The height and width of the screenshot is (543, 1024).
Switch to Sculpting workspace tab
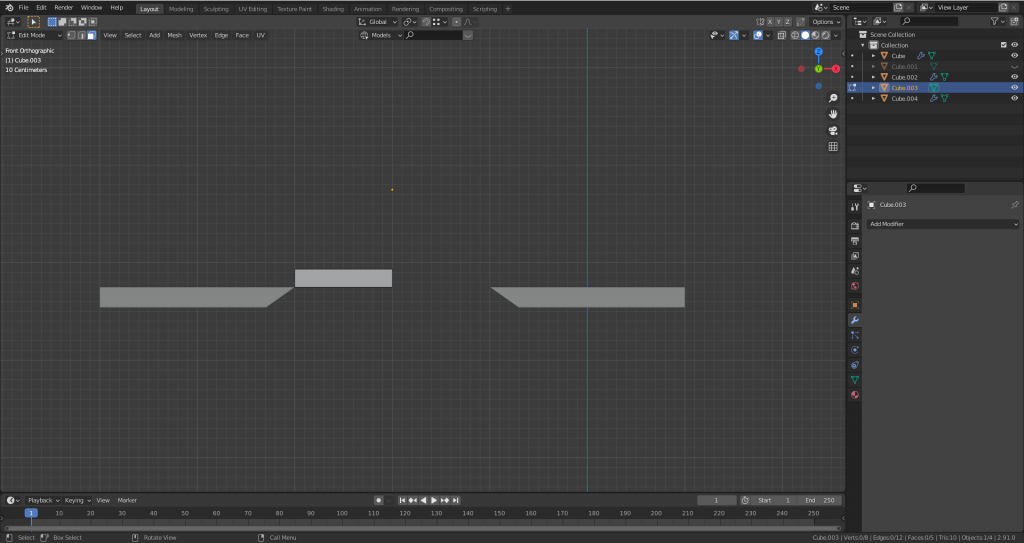[216, 9]
